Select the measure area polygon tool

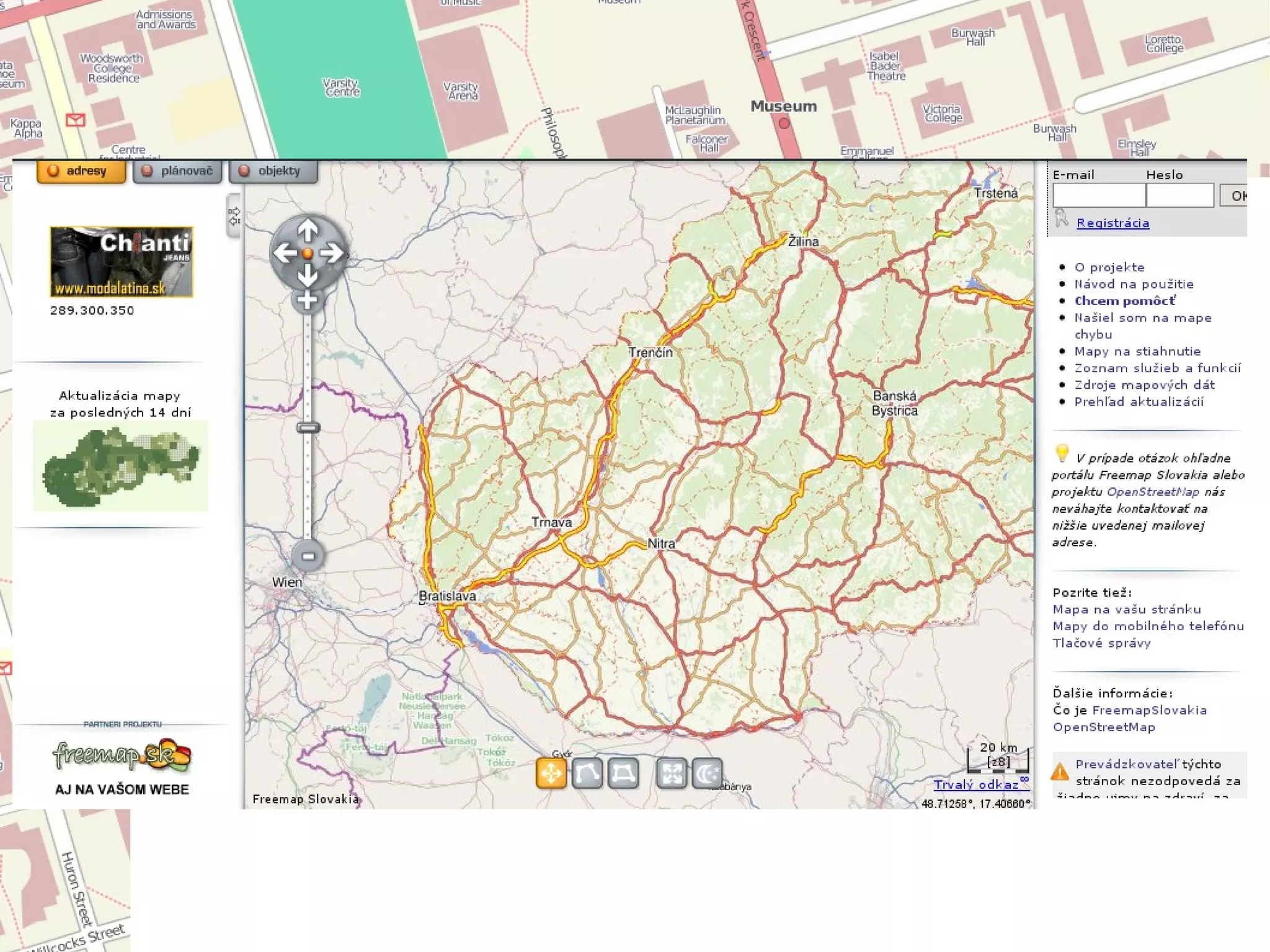tap(623, 773)
